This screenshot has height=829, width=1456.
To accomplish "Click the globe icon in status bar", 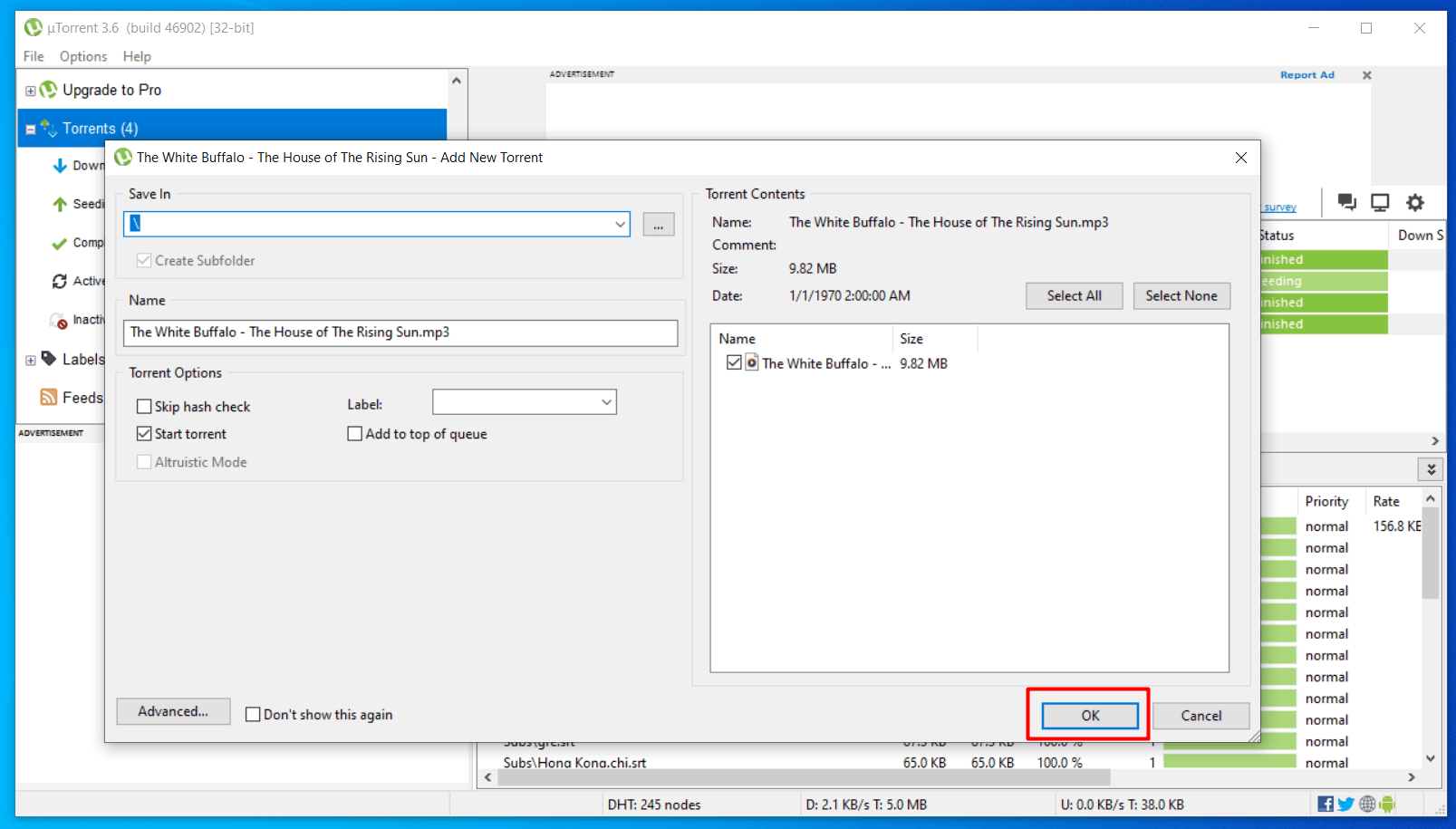I will pyautogui.click(x=1367, y=804).
